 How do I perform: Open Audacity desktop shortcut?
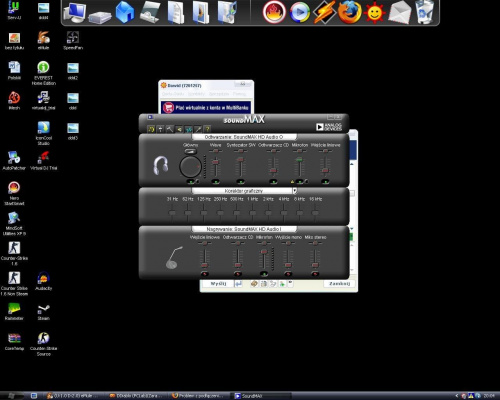(x=44, y=281)
